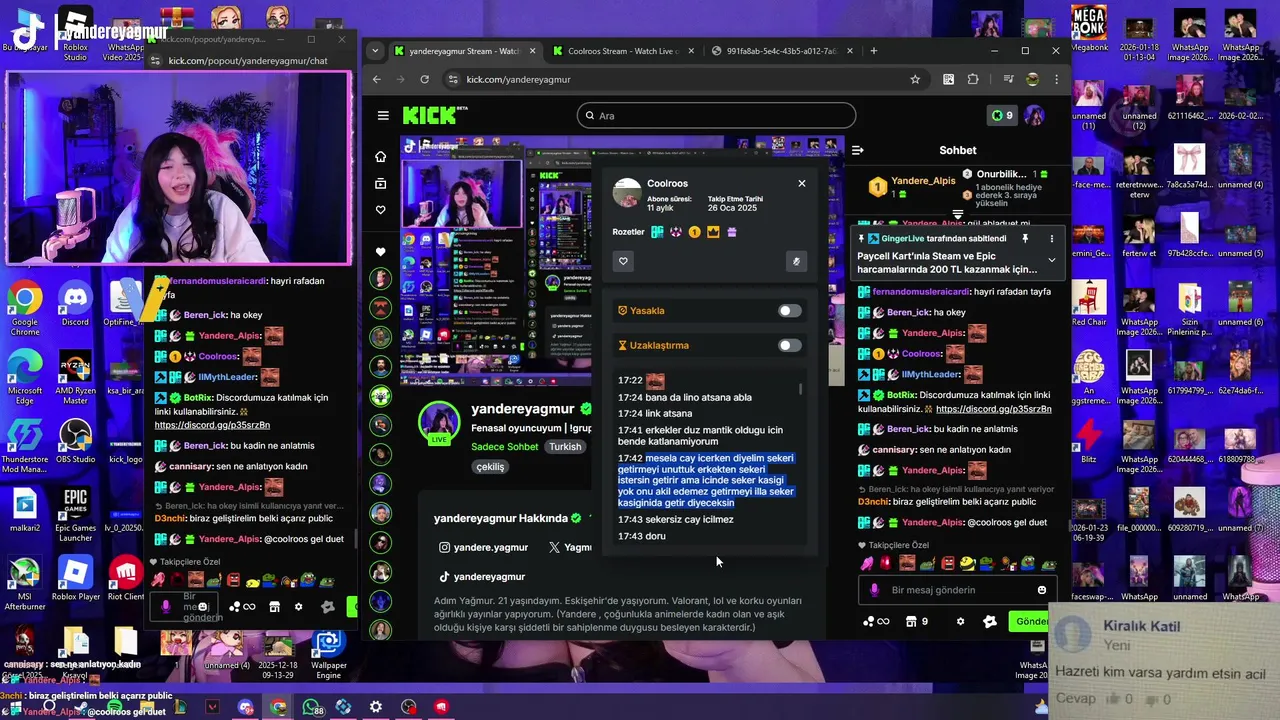Screen dimensions: 1280x720
Task: Open Chrome extensions puzzle icon
Action: coord(973,79)
